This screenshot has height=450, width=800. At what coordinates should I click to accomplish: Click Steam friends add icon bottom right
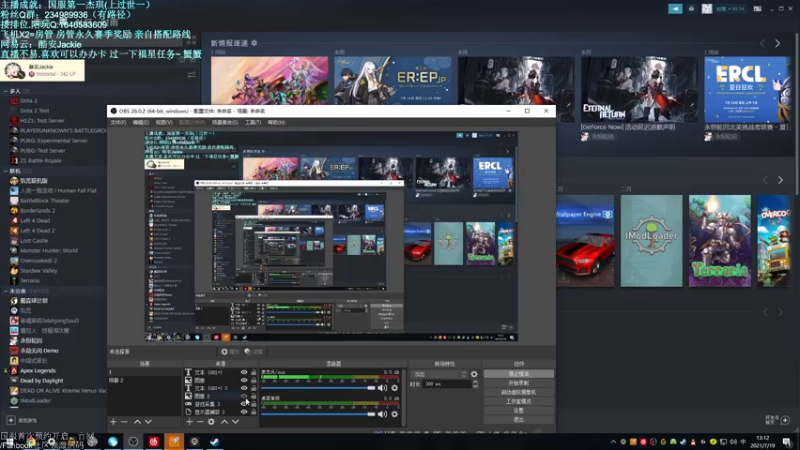(x=785, y=420)
